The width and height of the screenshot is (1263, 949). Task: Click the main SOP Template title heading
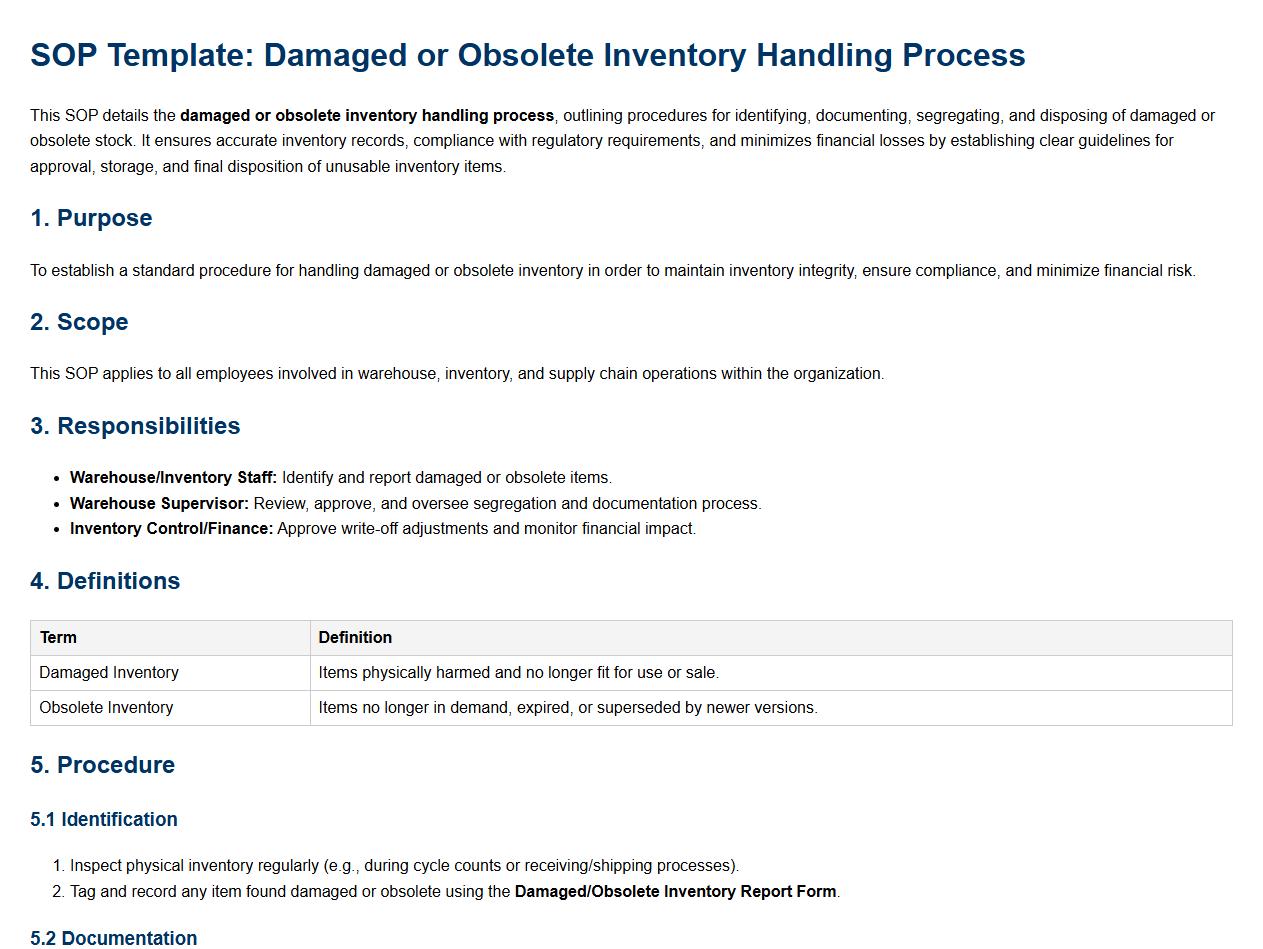pyautogui.click(x=527, y=55)
